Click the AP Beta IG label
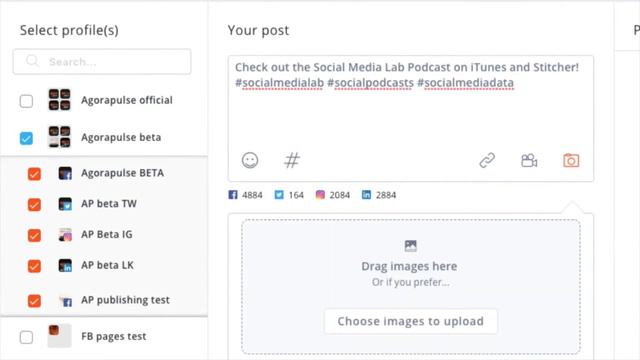Viewport: 640px width, 360px height. pyautogui.click(x=107, y=234)
